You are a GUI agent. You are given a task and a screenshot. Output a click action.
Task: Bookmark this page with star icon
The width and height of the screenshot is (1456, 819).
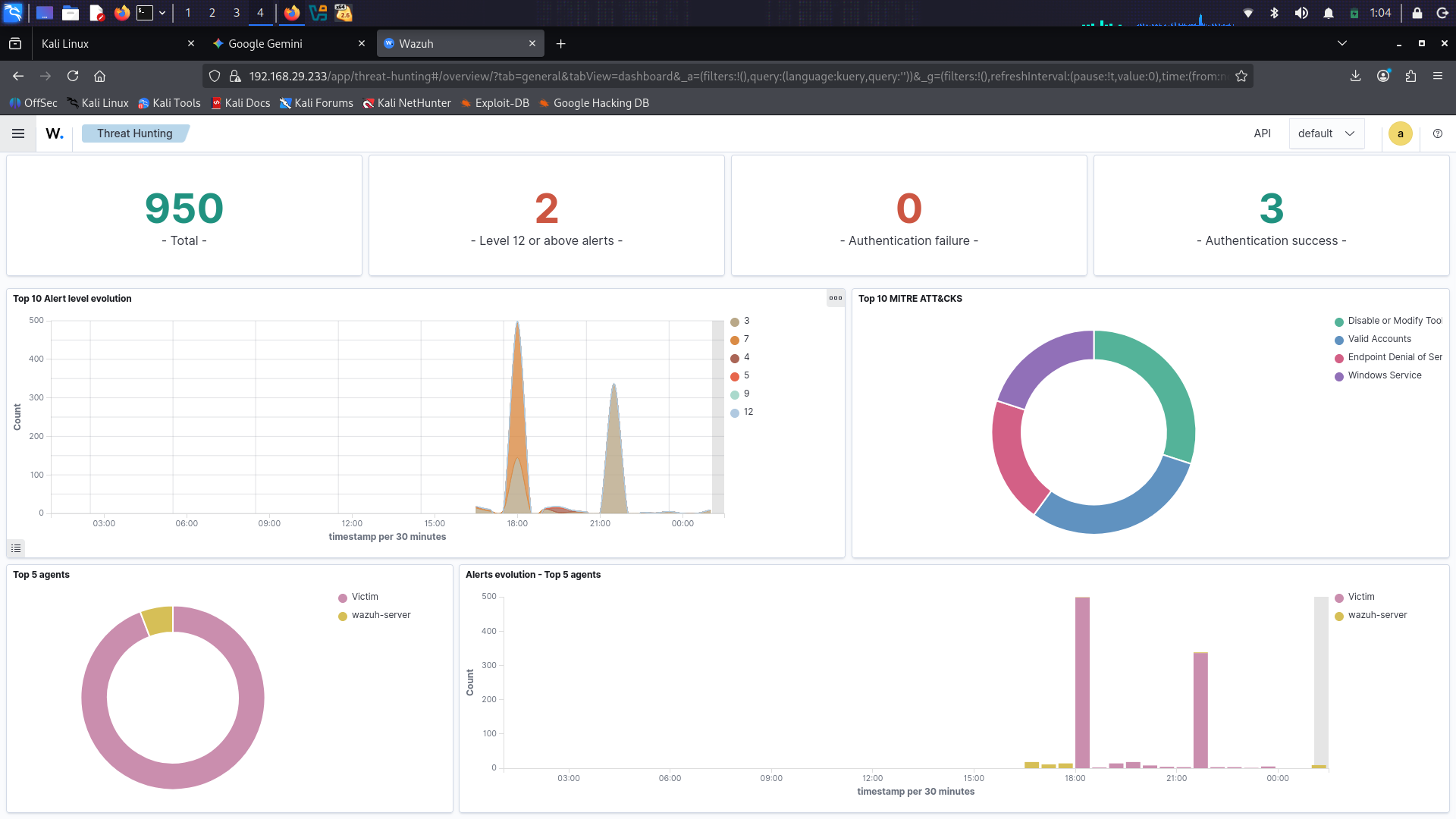(x=1241, y=76)
